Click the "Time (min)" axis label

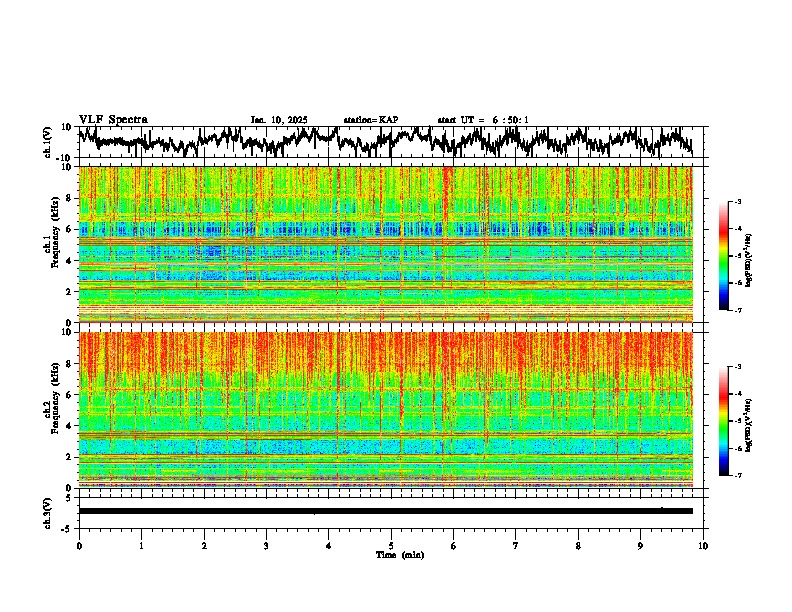click(x=400, y=555)
